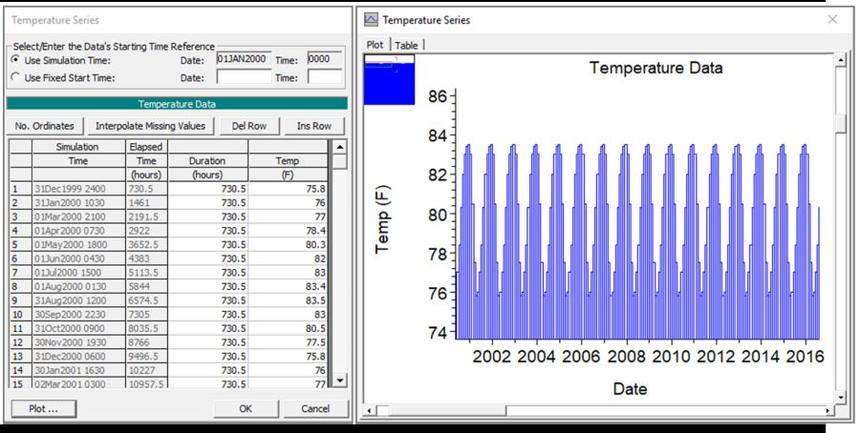Switch to the Plot tab
The width and height of the screenshot is (860, 433).
tap(376, 44)
